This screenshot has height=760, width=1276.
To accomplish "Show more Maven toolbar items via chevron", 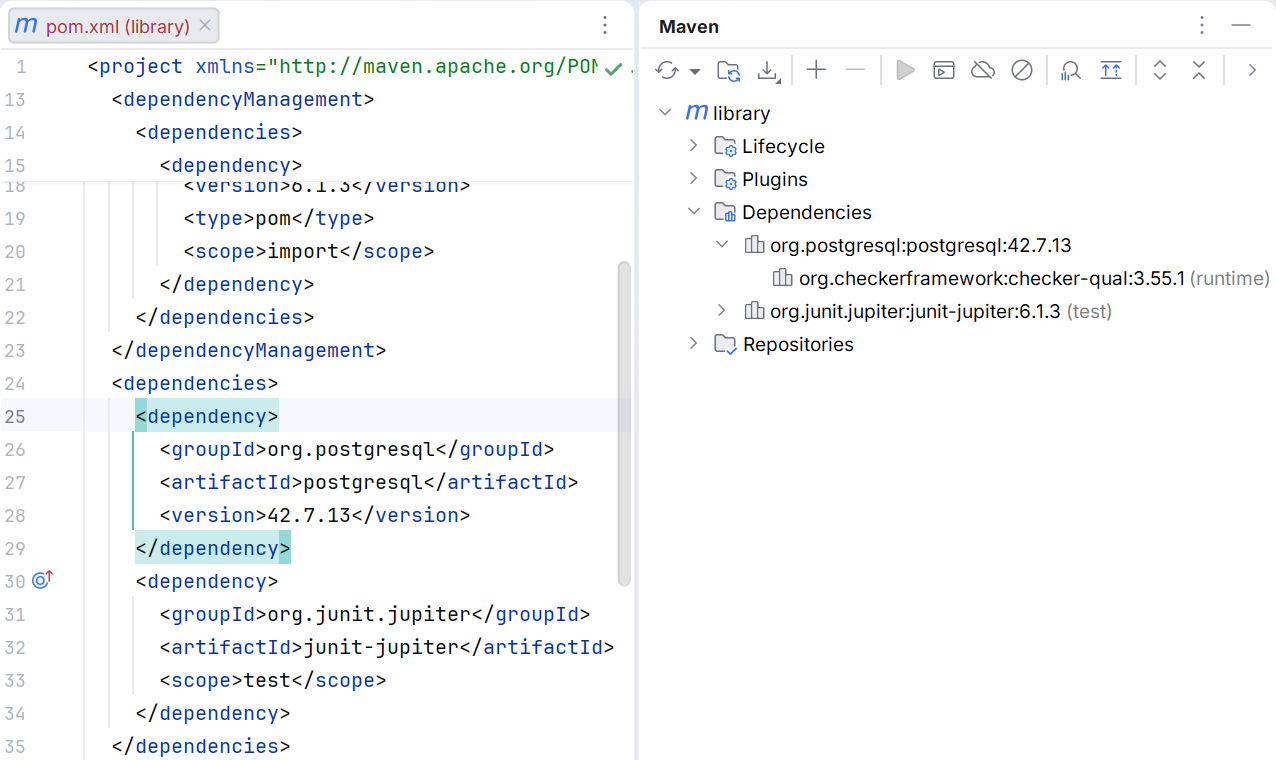I will click(1251, 70).
